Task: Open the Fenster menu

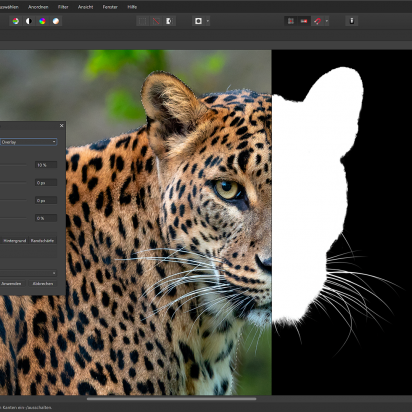Action: 110,7
